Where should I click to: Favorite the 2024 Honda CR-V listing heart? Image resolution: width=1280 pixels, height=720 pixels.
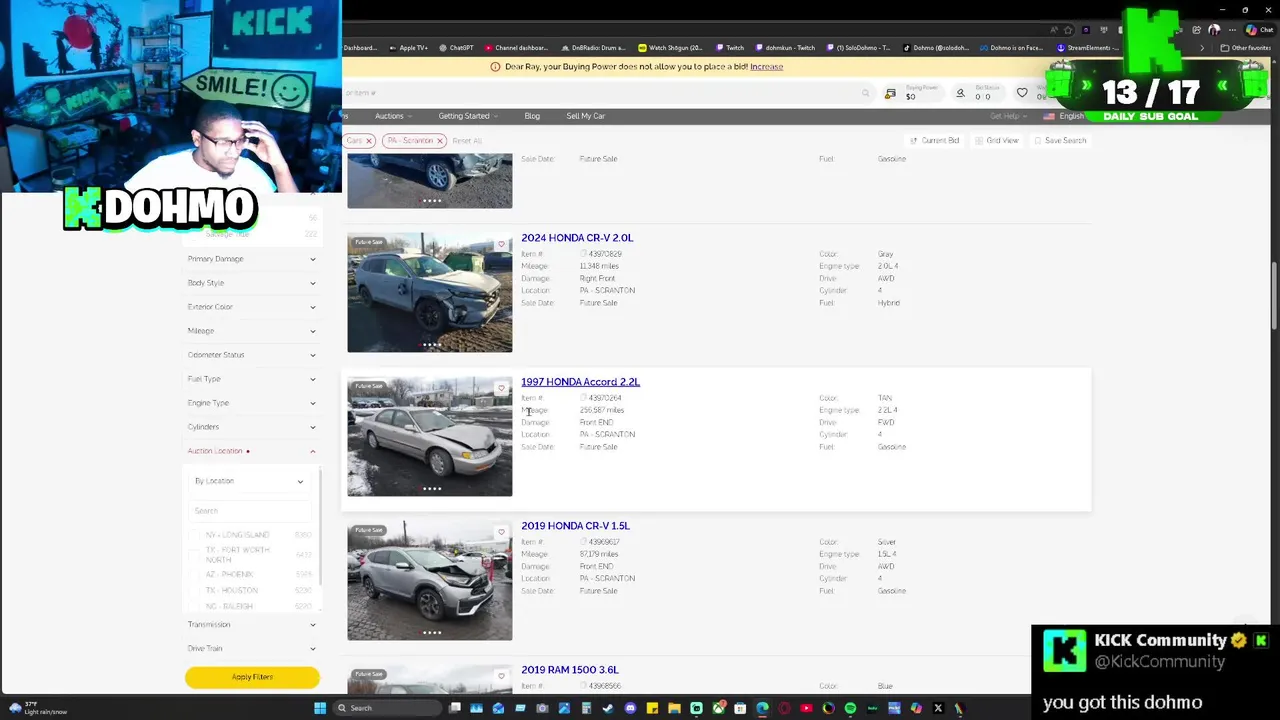tap(501, 244)
